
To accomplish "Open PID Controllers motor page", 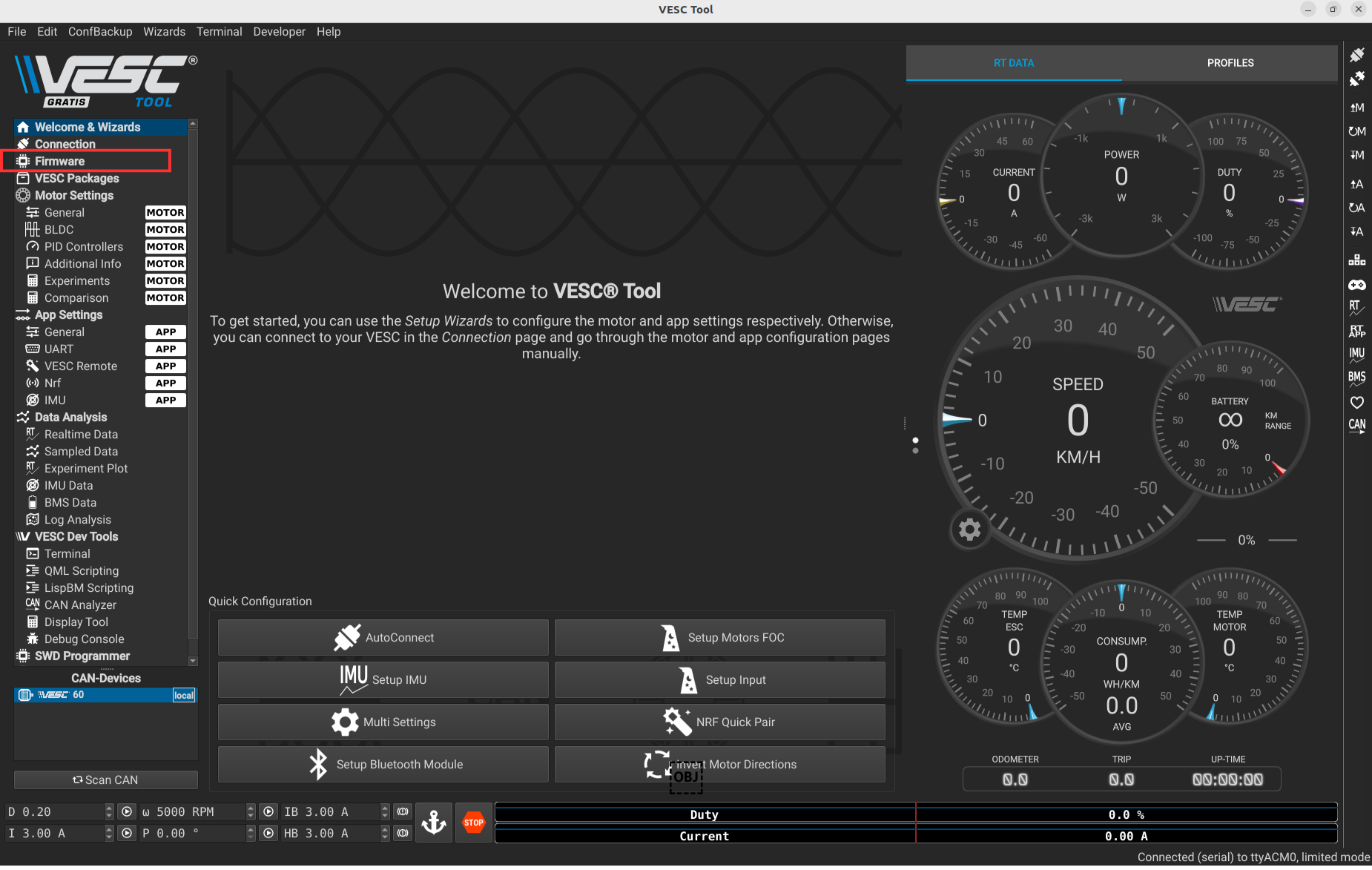I will [x=101, y=247].
